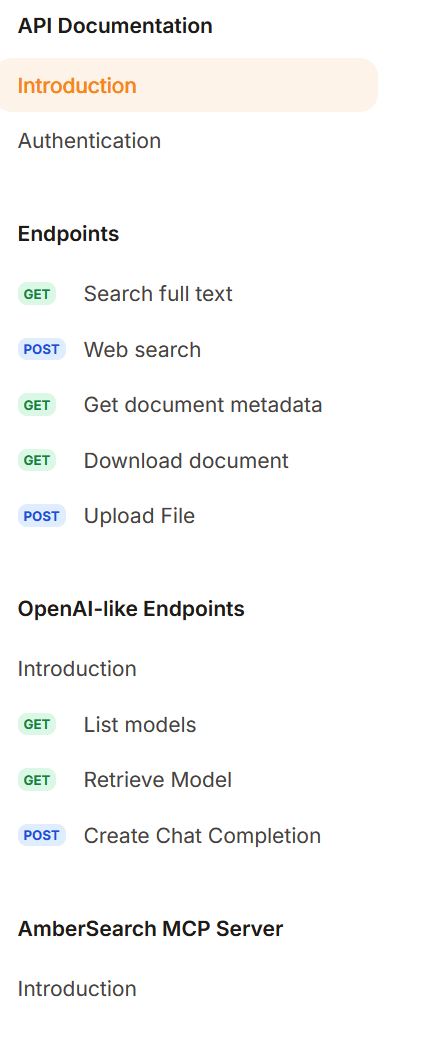Navigate to the Upload File endpoint
The height and width of the screenshot is (1039, 432).
(x=139, y=516)
